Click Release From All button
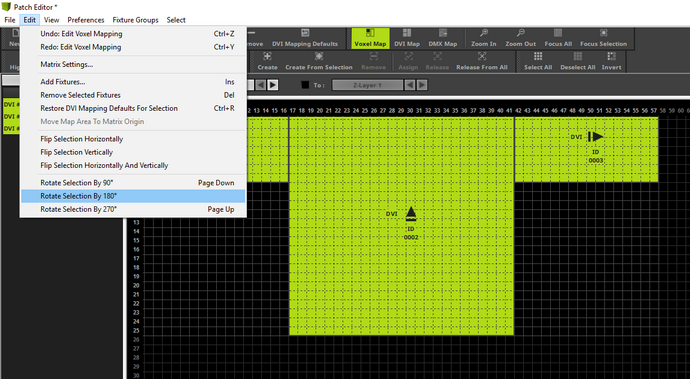 point(482,62)
